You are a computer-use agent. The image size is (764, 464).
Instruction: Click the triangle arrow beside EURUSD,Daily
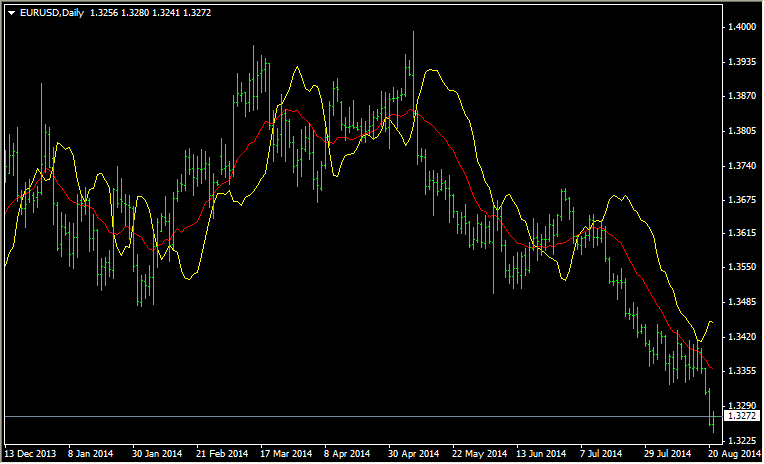click(12, 13)
